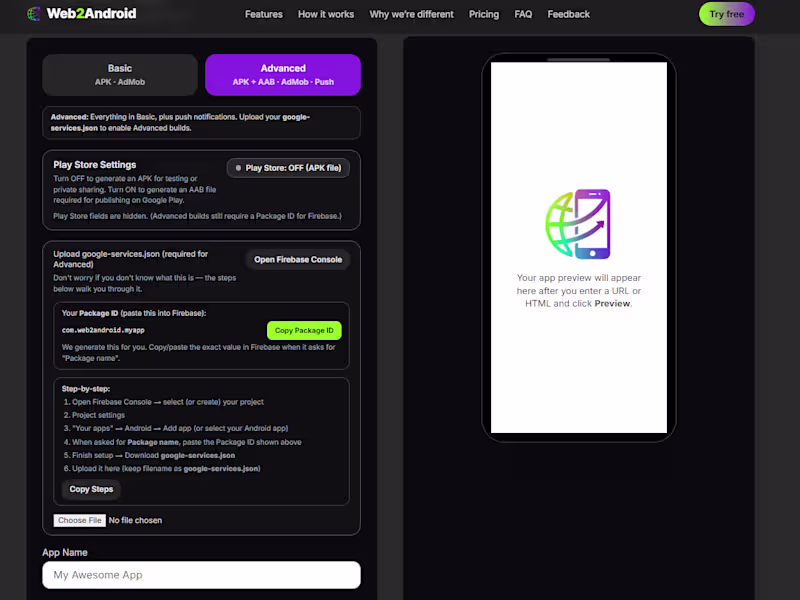Open the FAQ nav link
This screenshot has width=800, height=600.
[x=523, y=14]
